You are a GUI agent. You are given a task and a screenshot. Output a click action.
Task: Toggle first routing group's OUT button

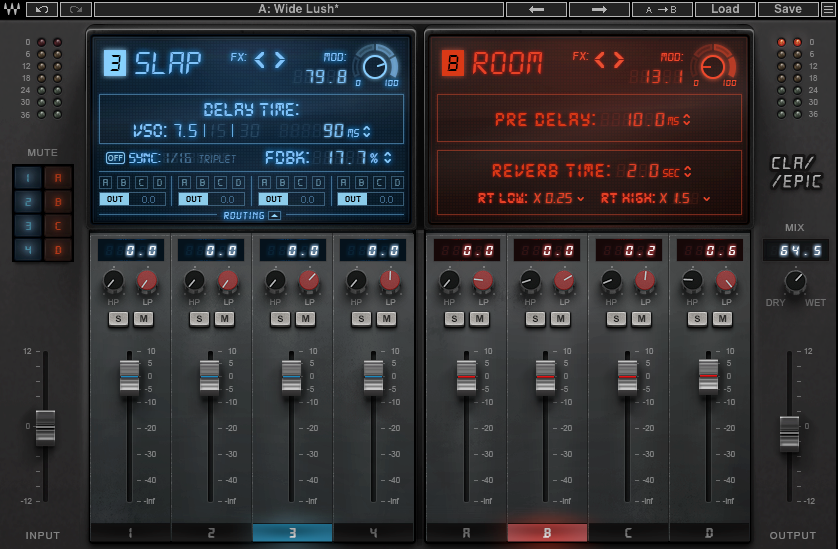(114, 199)
